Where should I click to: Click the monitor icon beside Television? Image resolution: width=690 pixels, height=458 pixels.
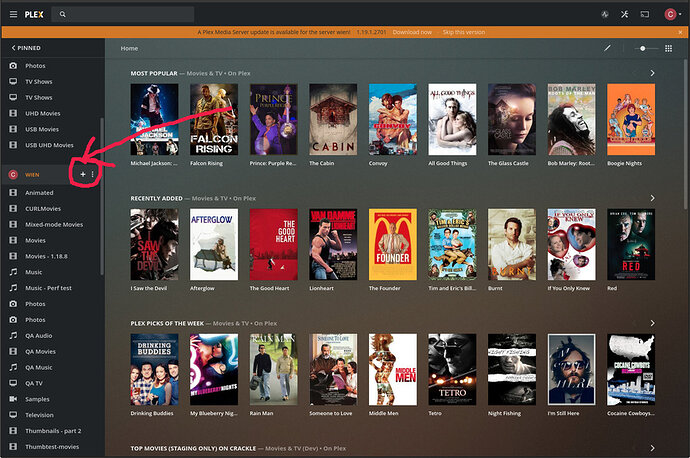(x=13, y=414)
